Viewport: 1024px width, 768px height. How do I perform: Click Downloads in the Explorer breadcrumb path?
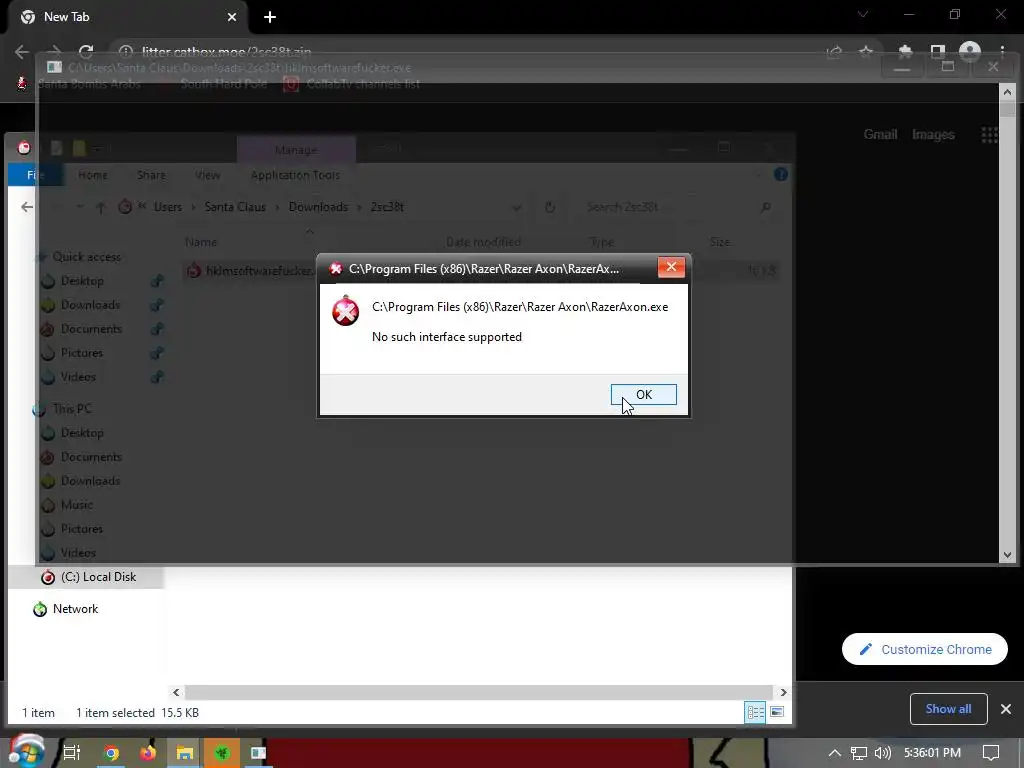tap(318, 207)
